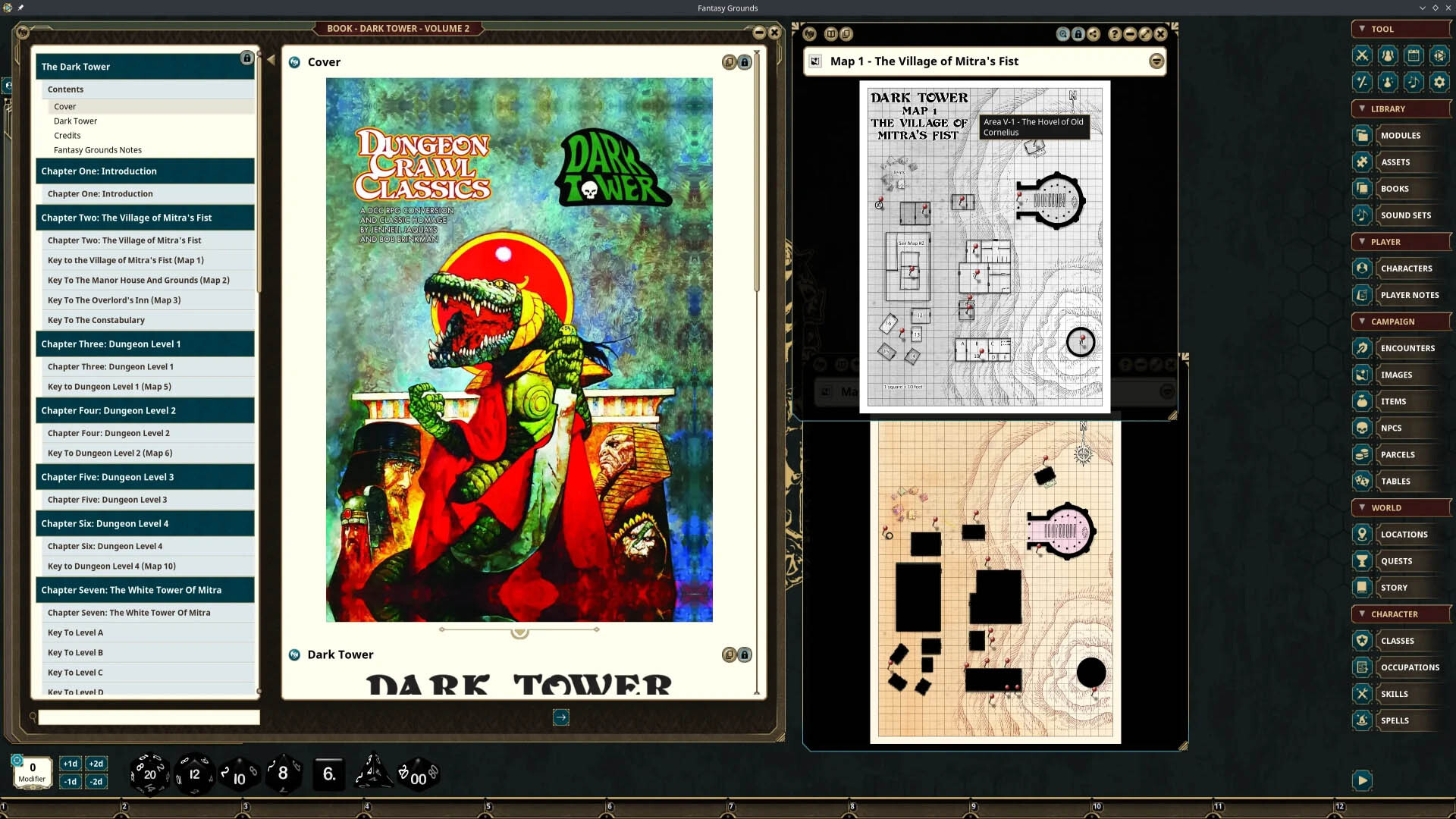Click the next page arrow below the book

coord(561,717)
